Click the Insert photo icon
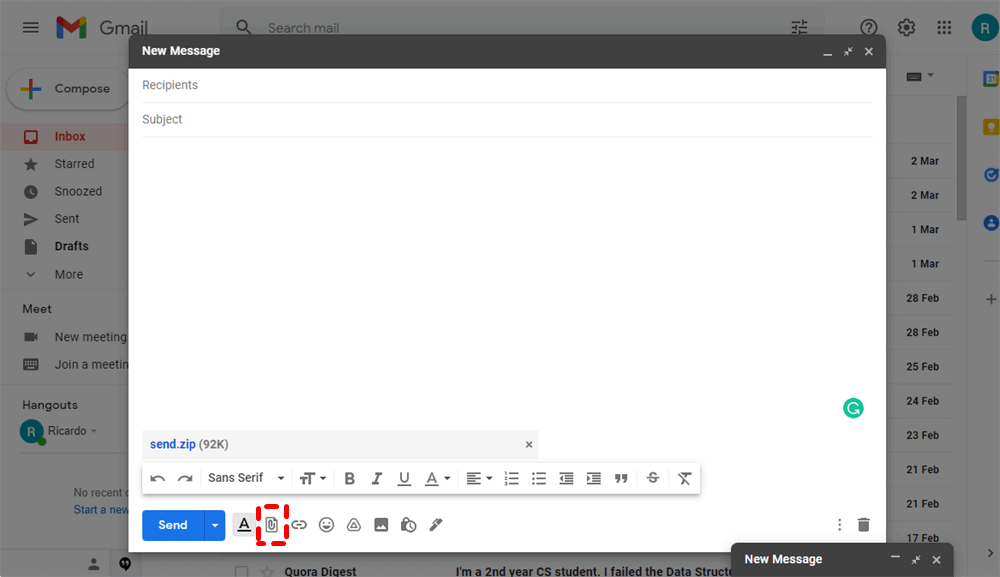This screenshot has height=577, width=1000. pos(381,525)
